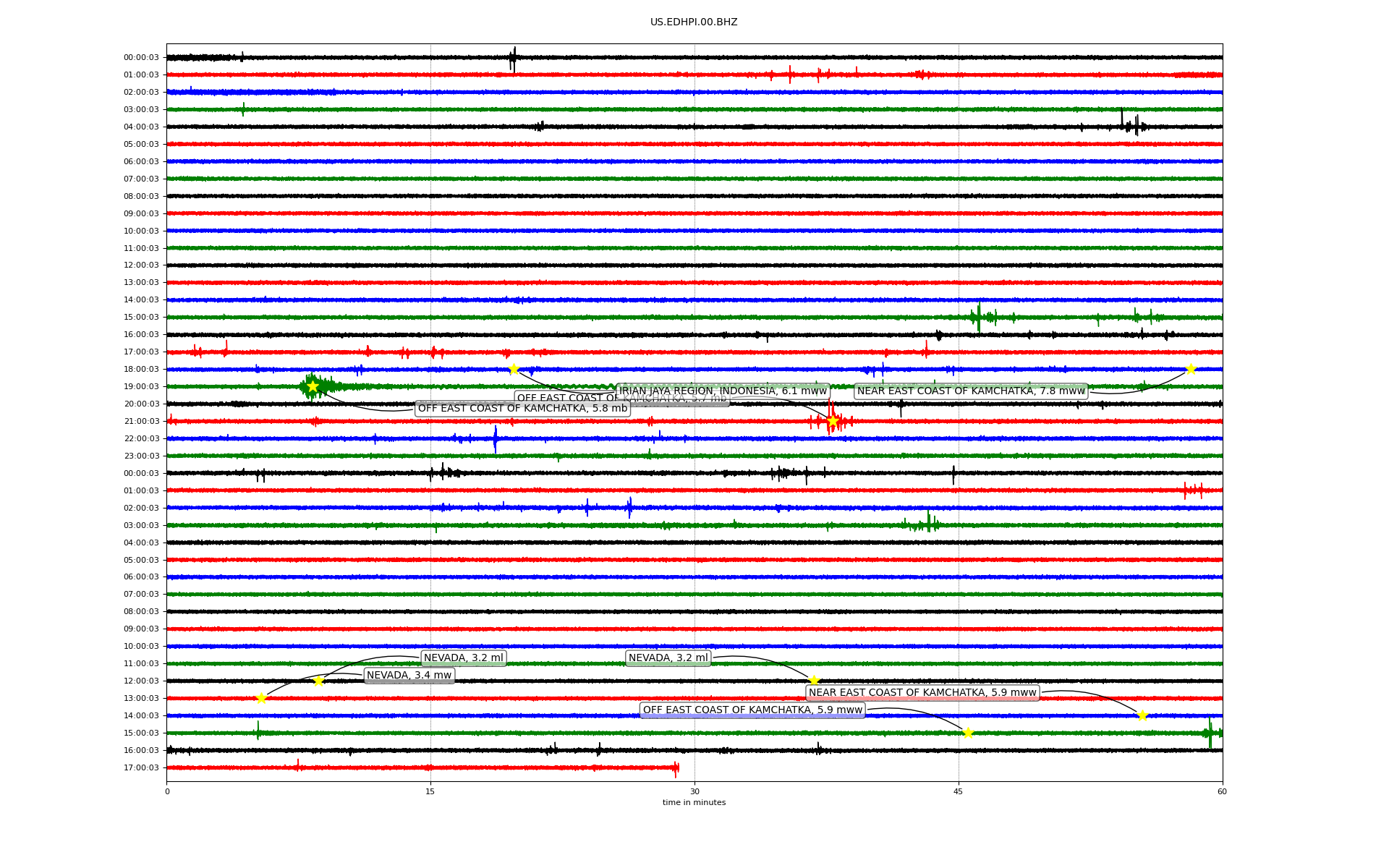Click the NEAR EAST COAST OF KAMCHATKA 7.8 mww label
The image size is (1389, 868).
tap(971, 391)
